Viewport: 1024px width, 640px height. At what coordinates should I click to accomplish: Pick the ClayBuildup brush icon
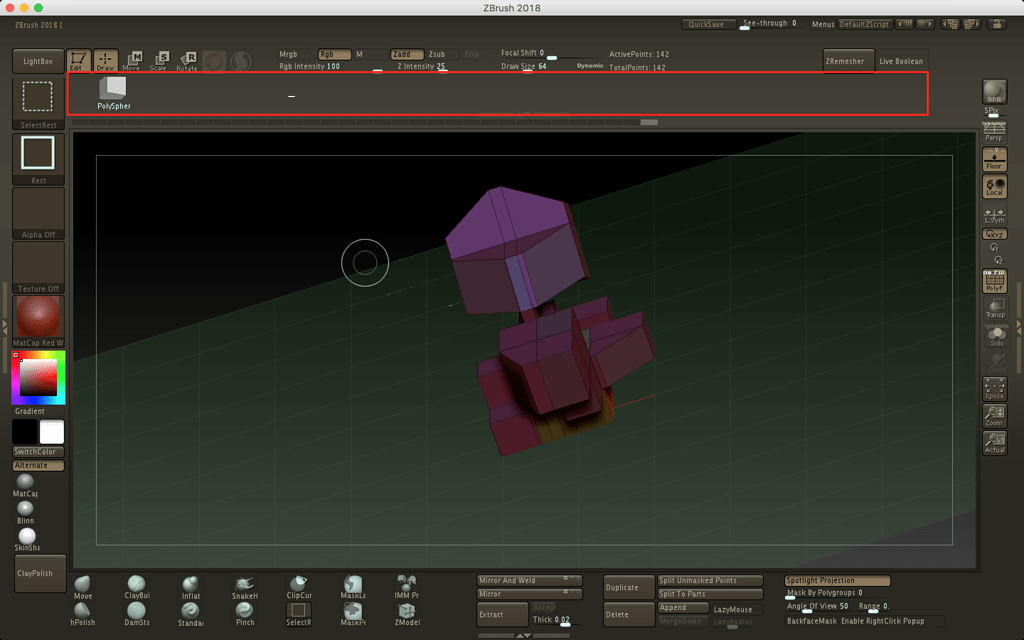(137, 585)
